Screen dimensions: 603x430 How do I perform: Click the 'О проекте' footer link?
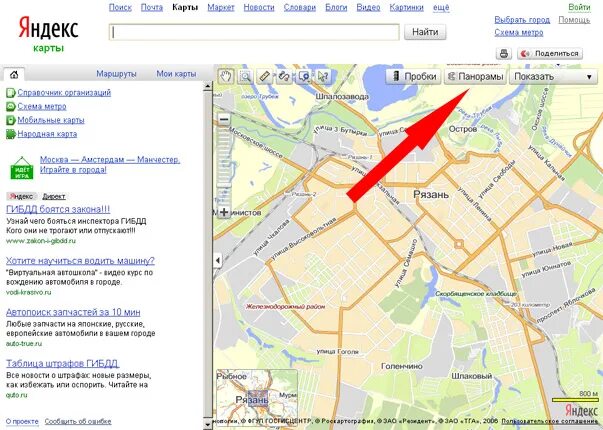click(x=22, y=422)
